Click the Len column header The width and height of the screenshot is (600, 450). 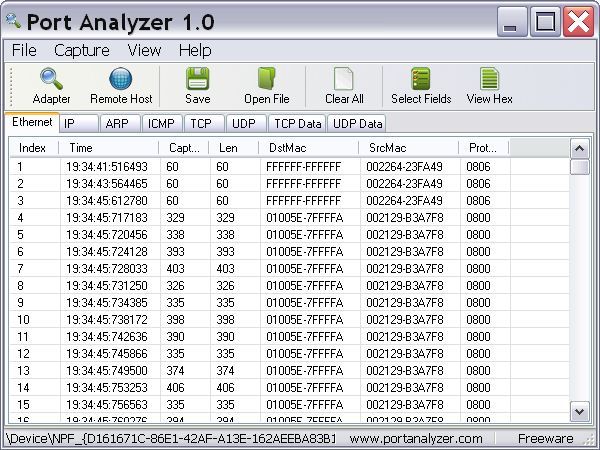tap(234, 148)
